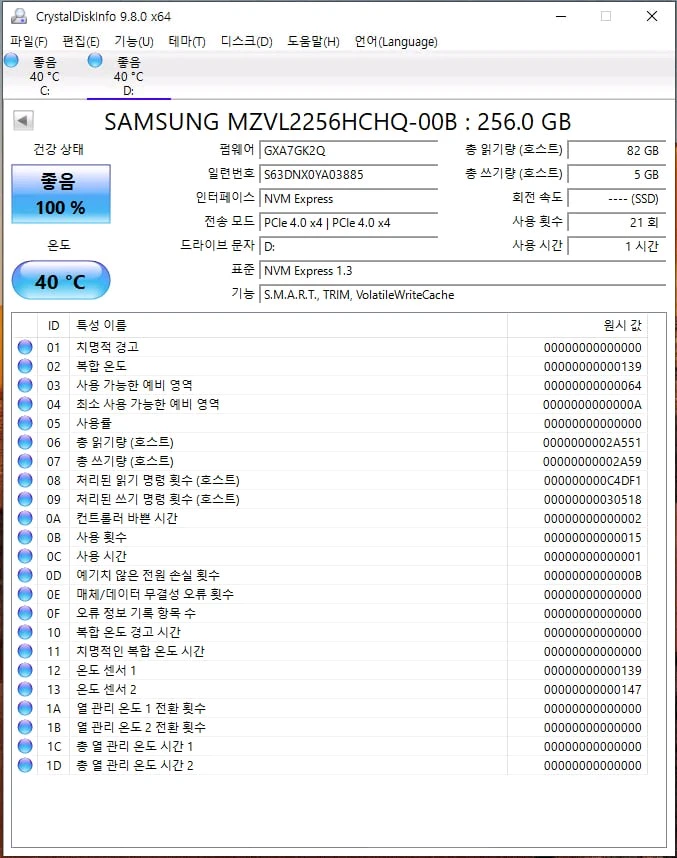Select row 1B 열 관리 온도 2 전환 횟수
Viewport: 677px width, 858px height.
pyautogui.click(x=331, y=727)
